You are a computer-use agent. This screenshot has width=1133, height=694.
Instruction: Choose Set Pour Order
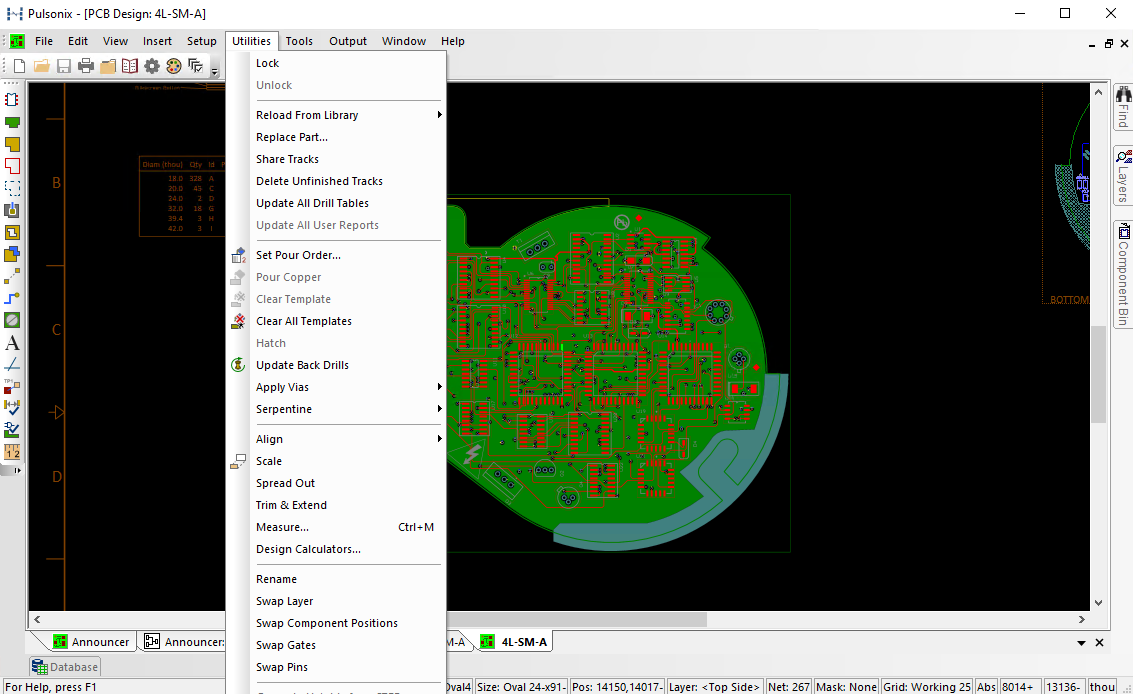[x=336, y=255]
